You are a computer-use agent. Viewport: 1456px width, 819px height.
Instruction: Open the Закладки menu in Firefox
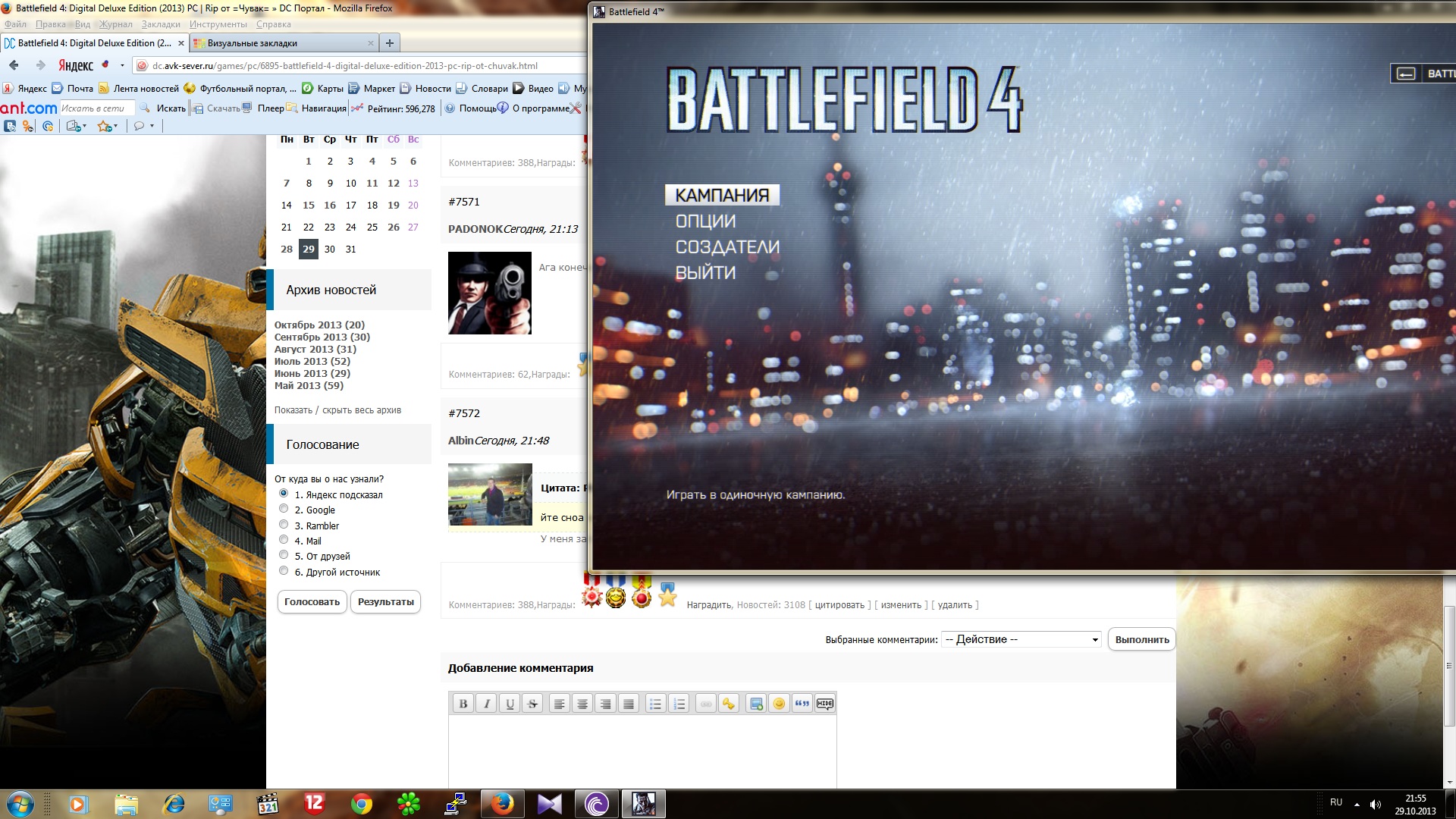[161, 24]
